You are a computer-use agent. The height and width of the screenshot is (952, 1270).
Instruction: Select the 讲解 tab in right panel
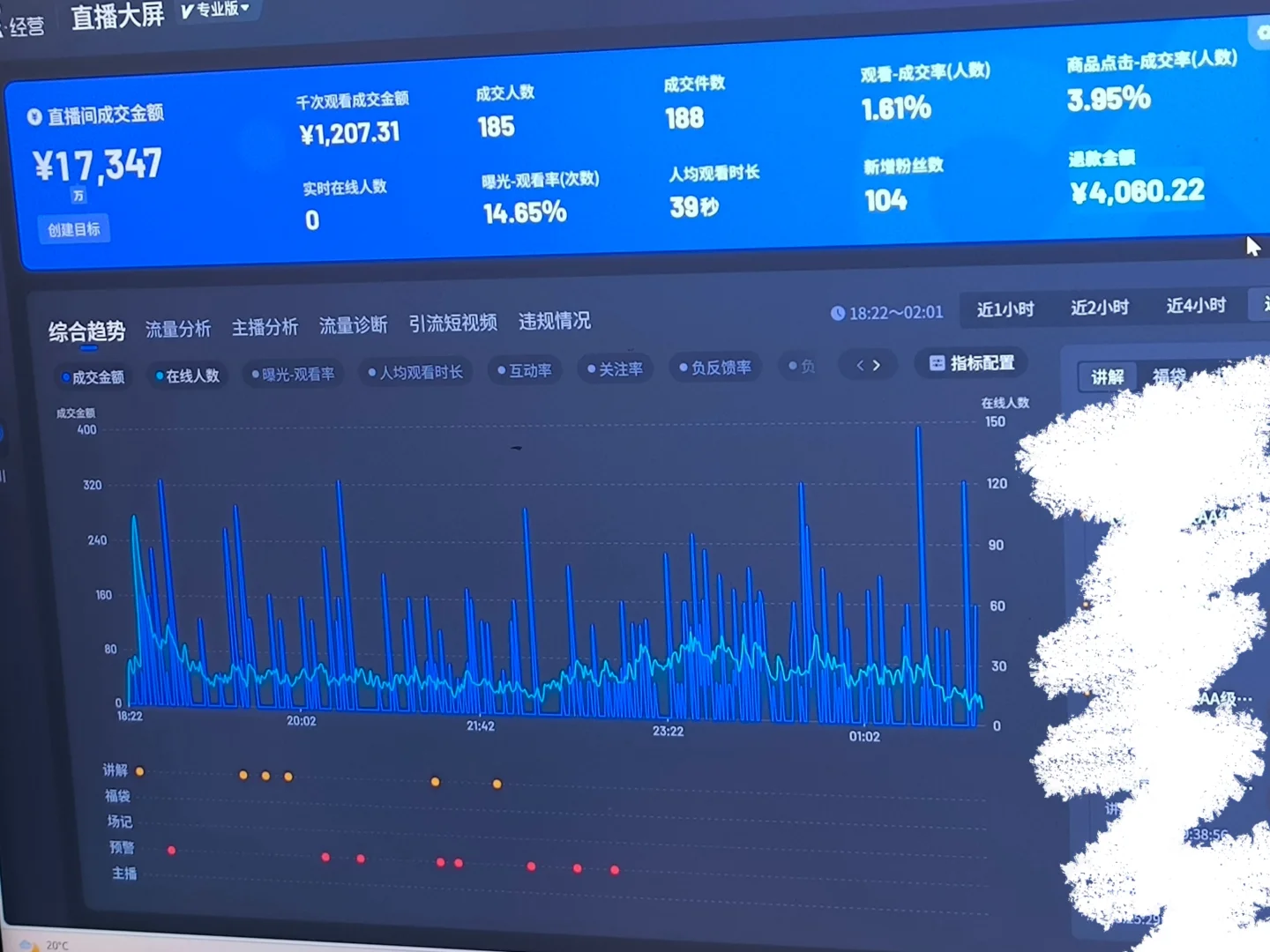coord(1107,377)
